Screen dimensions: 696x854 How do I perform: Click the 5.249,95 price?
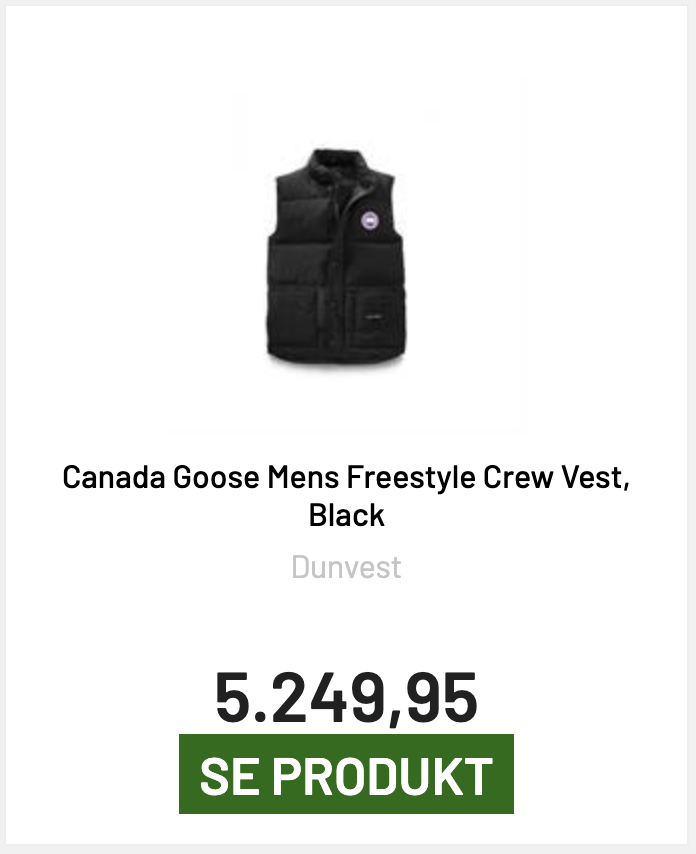(x=346, y=697)
